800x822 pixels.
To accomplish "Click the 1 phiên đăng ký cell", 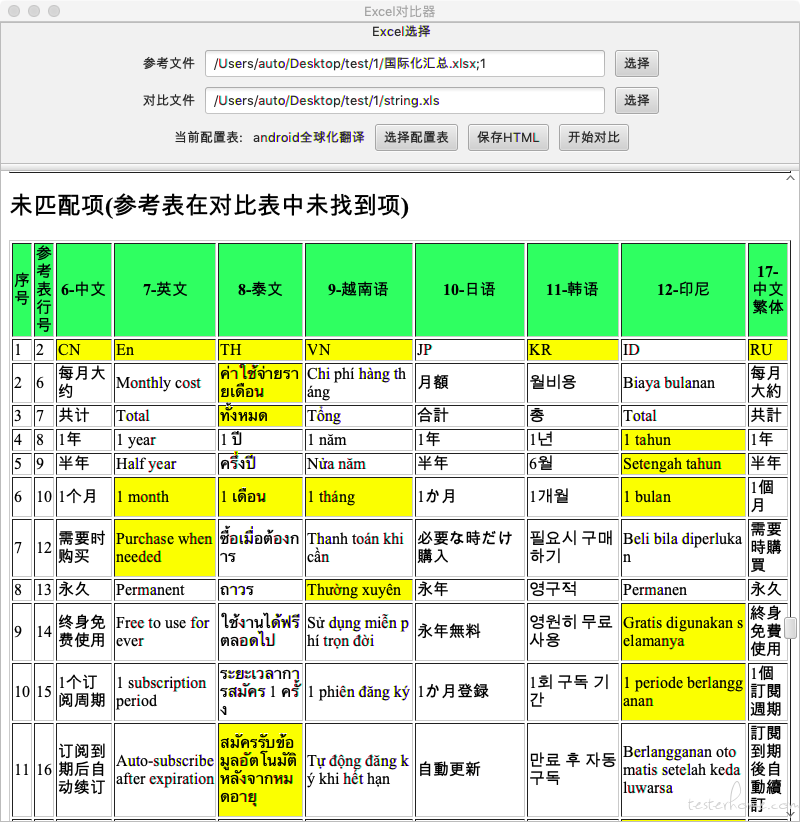I will (x=359, y=692).
